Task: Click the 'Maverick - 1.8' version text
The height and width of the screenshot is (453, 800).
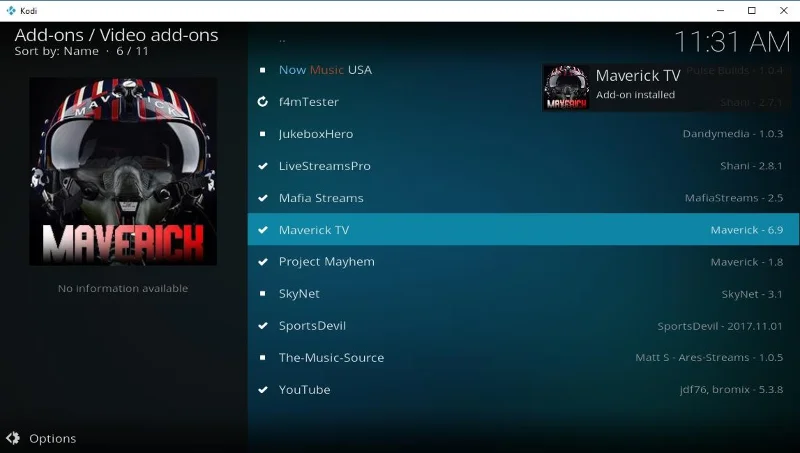Action: (x=746, y=262)
